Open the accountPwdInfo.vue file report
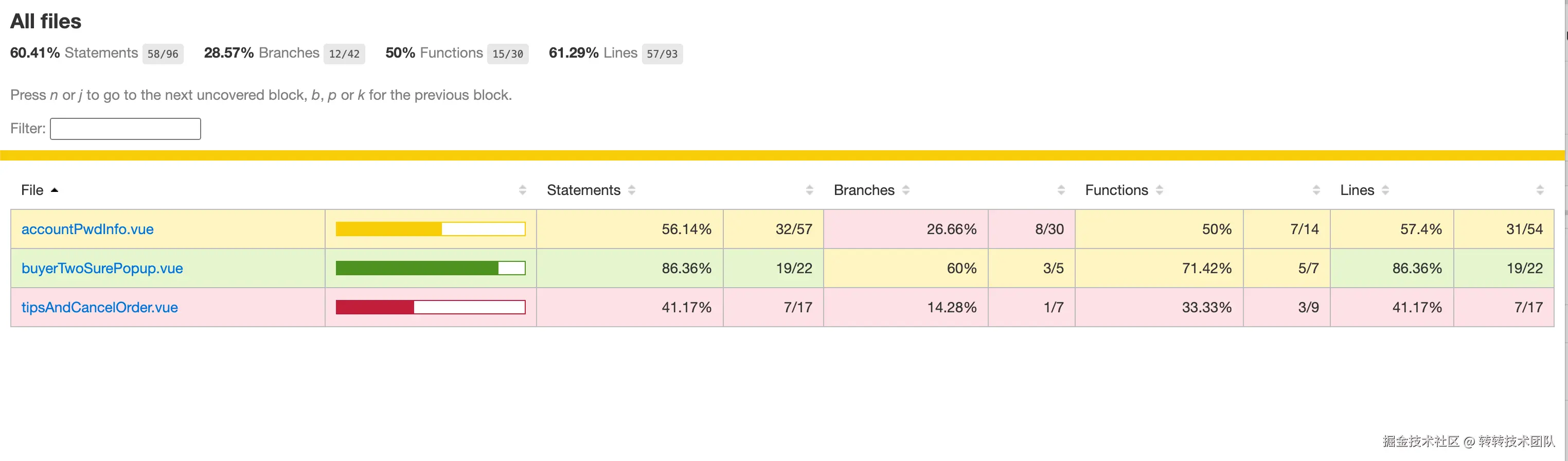1568x461 pixels. click(x=87, y=229)
